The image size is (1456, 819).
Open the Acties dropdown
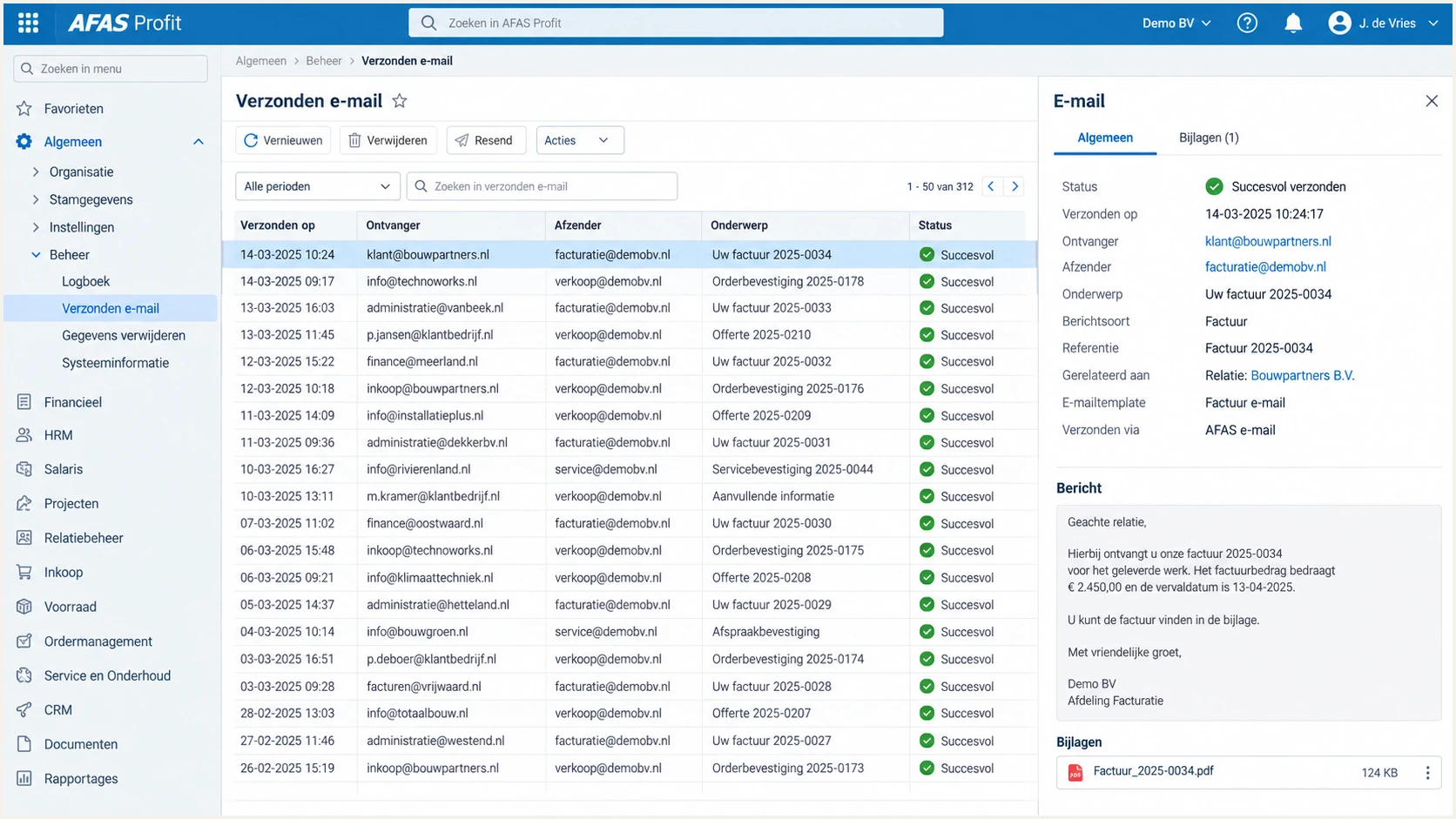click(580, 140)
